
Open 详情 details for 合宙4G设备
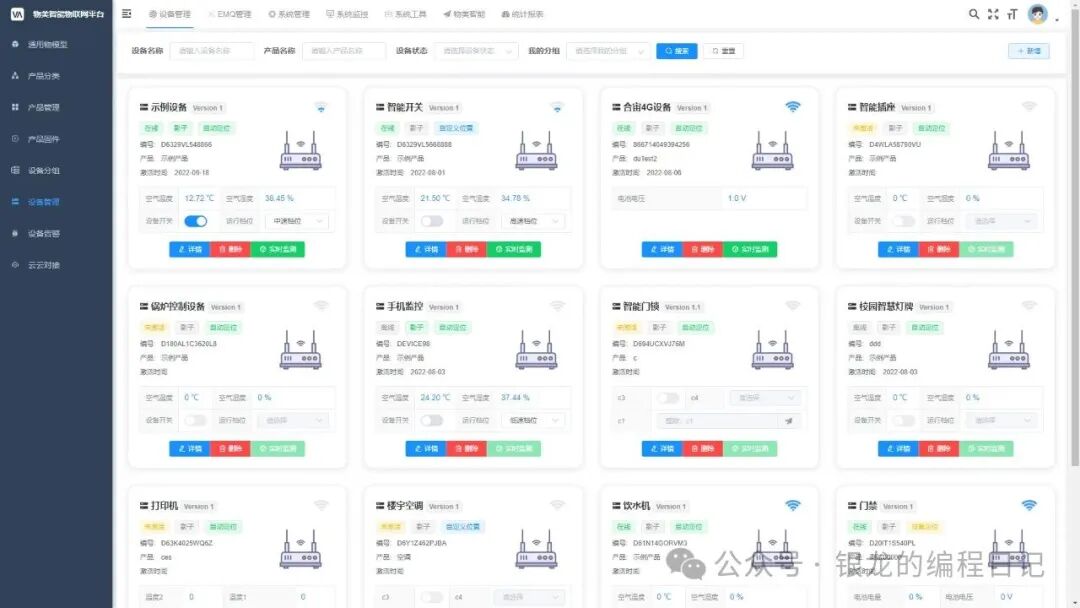click(x=662, y=249)
